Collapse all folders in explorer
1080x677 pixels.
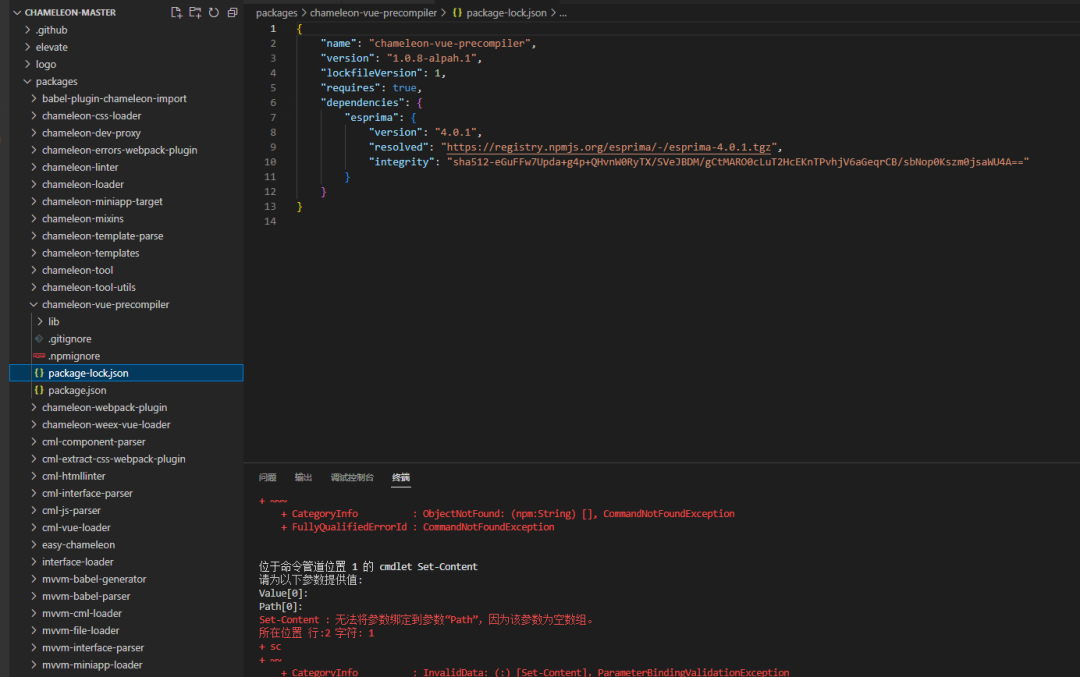pyautogui.click(x=232, y=12)
